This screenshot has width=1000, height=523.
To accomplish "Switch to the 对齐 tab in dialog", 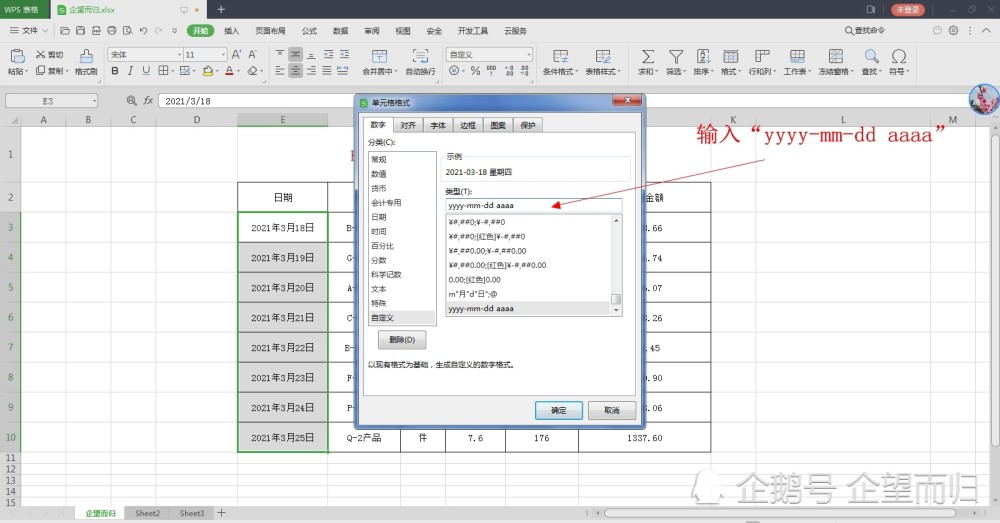I will tap(408, 125).
